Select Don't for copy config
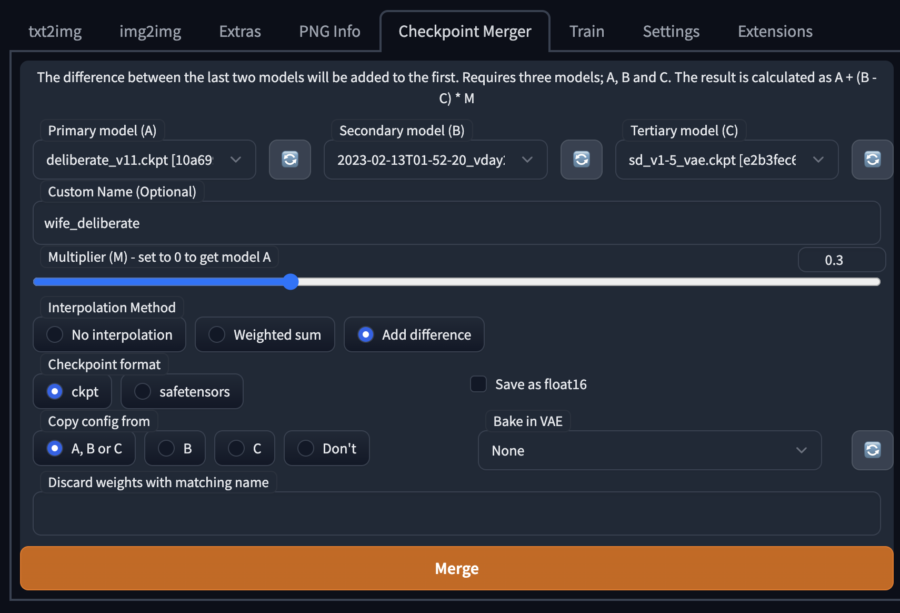The width and height of the screenshot is (900, 613). coord(327,448)
